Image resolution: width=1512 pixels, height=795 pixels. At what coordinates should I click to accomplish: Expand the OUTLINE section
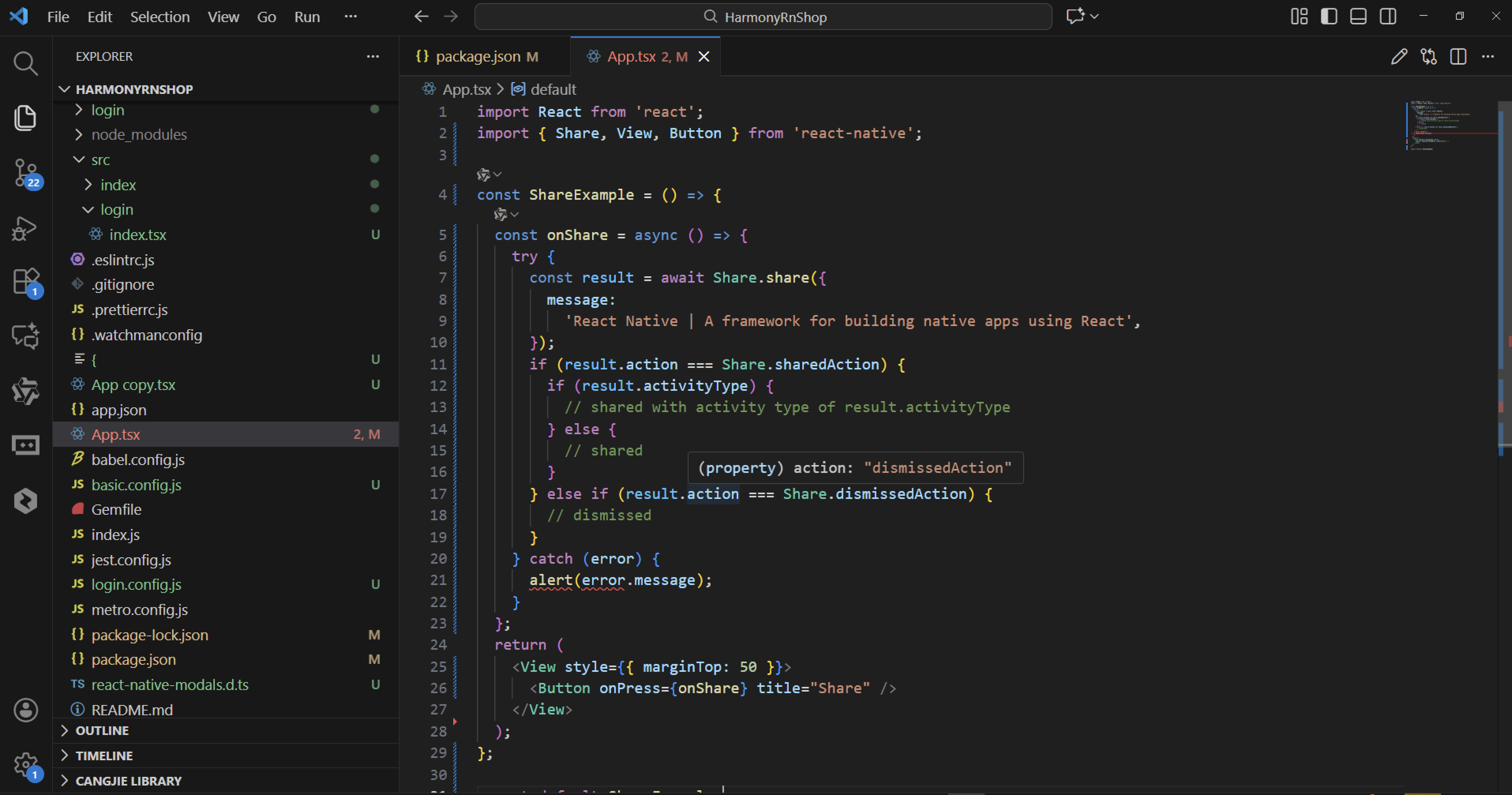coord(101,731)
